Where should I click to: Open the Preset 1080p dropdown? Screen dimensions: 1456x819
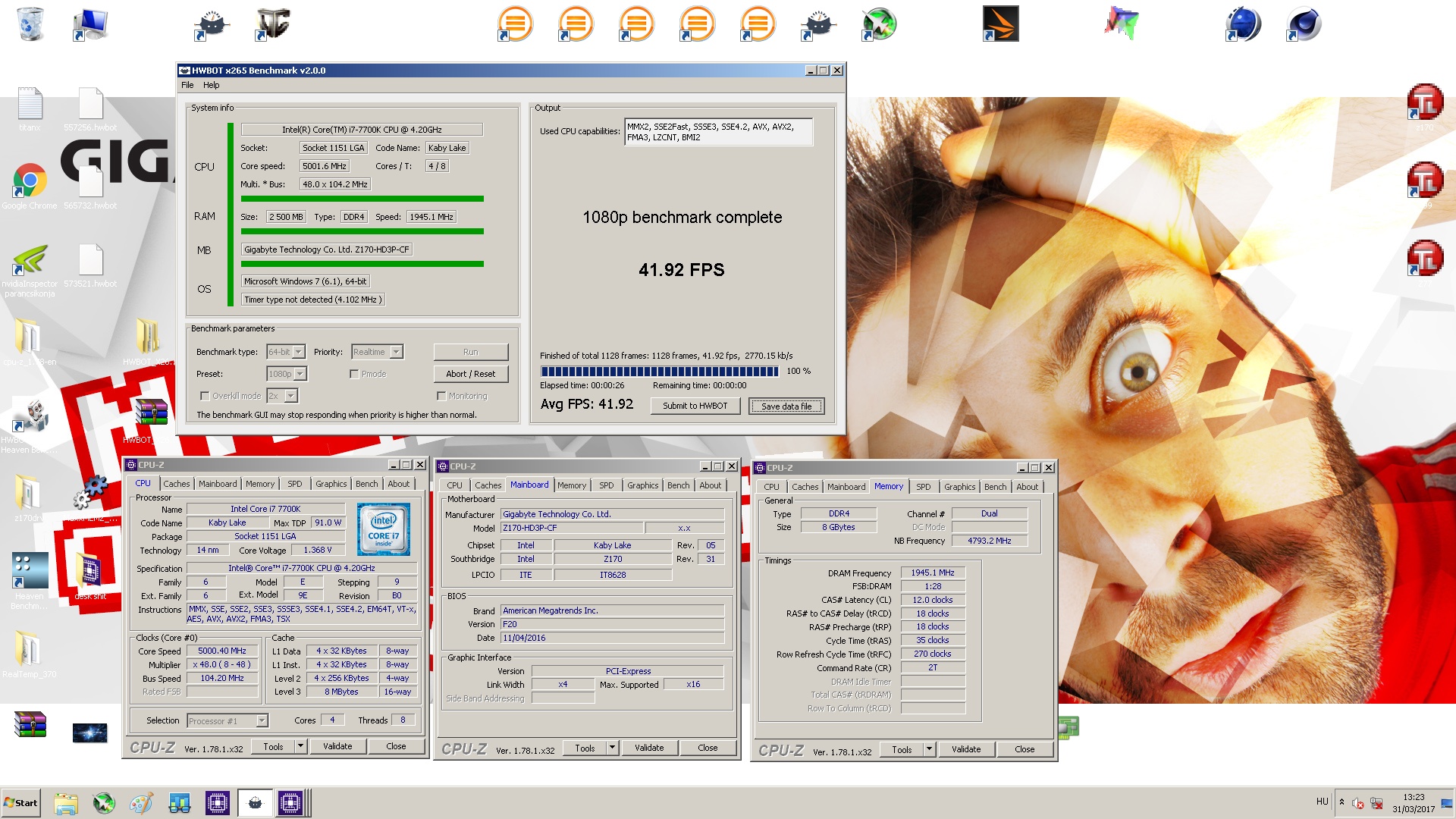pyautogui.click(x=287, y=374)
